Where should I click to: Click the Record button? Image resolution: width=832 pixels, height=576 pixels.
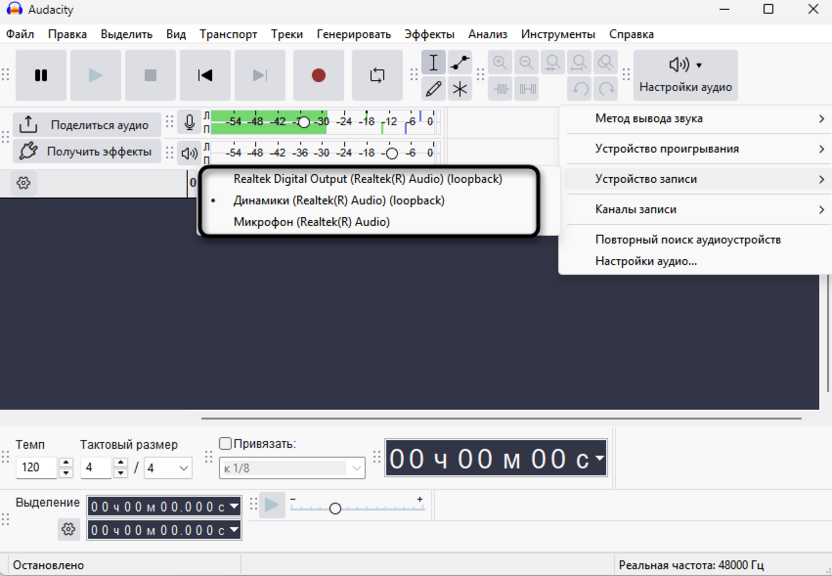click(318, 75)
